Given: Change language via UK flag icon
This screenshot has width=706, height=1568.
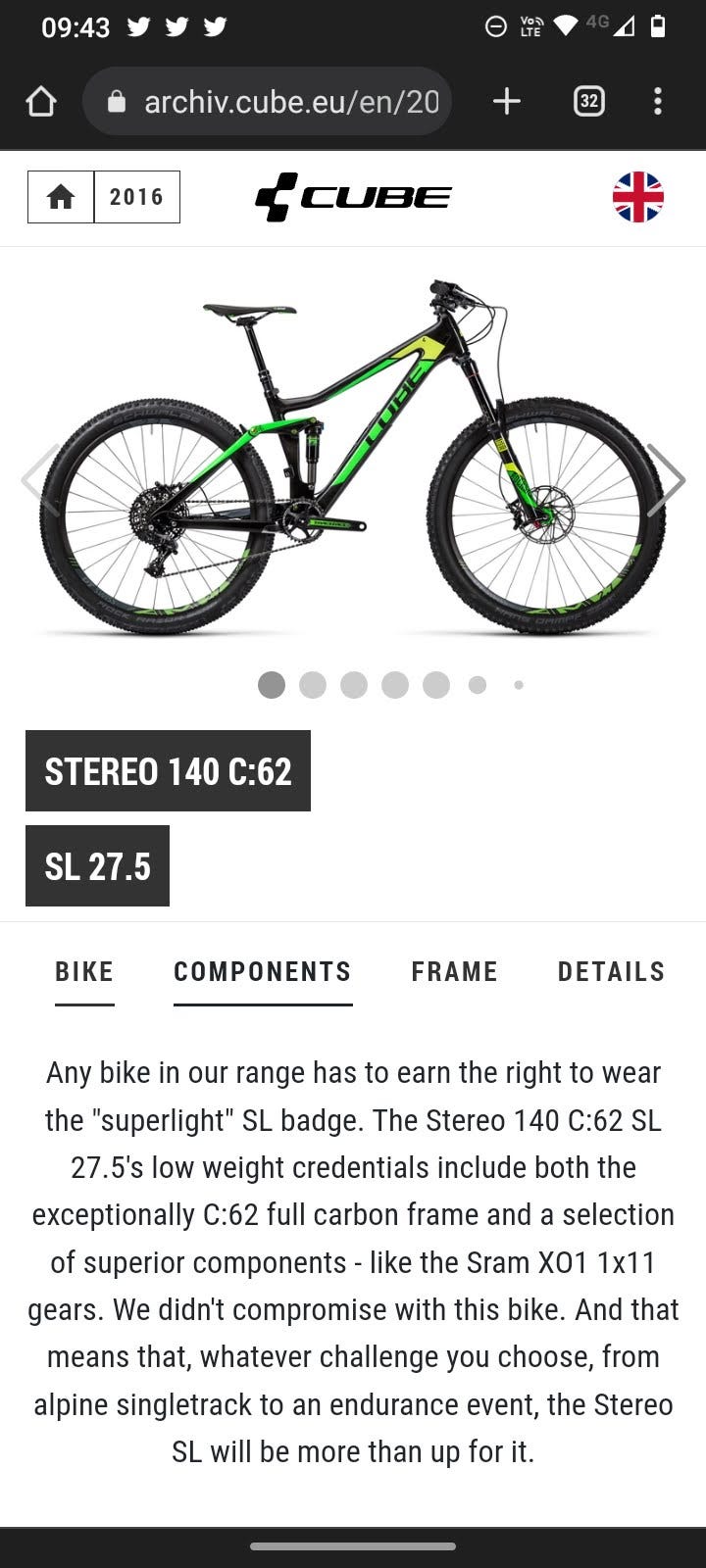Looking at the screenshot, I should [x=638, y=197].
